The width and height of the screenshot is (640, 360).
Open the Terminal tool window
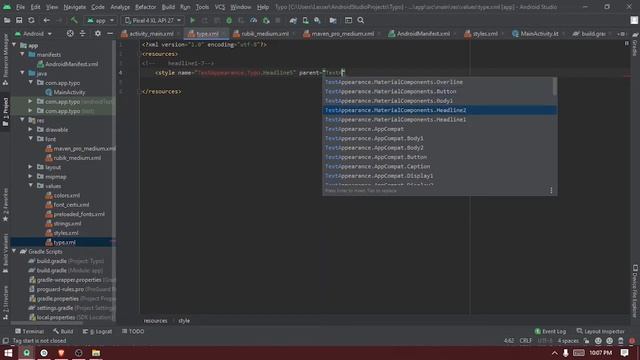click(x=29, y=331)
